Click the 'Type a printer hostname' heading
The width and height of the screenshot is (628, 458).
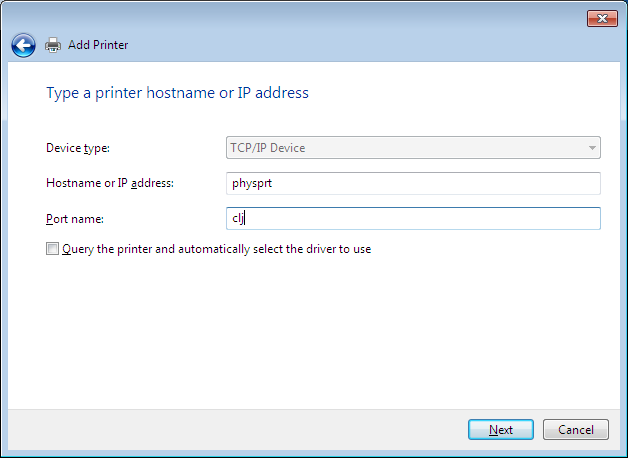(178, 93)
